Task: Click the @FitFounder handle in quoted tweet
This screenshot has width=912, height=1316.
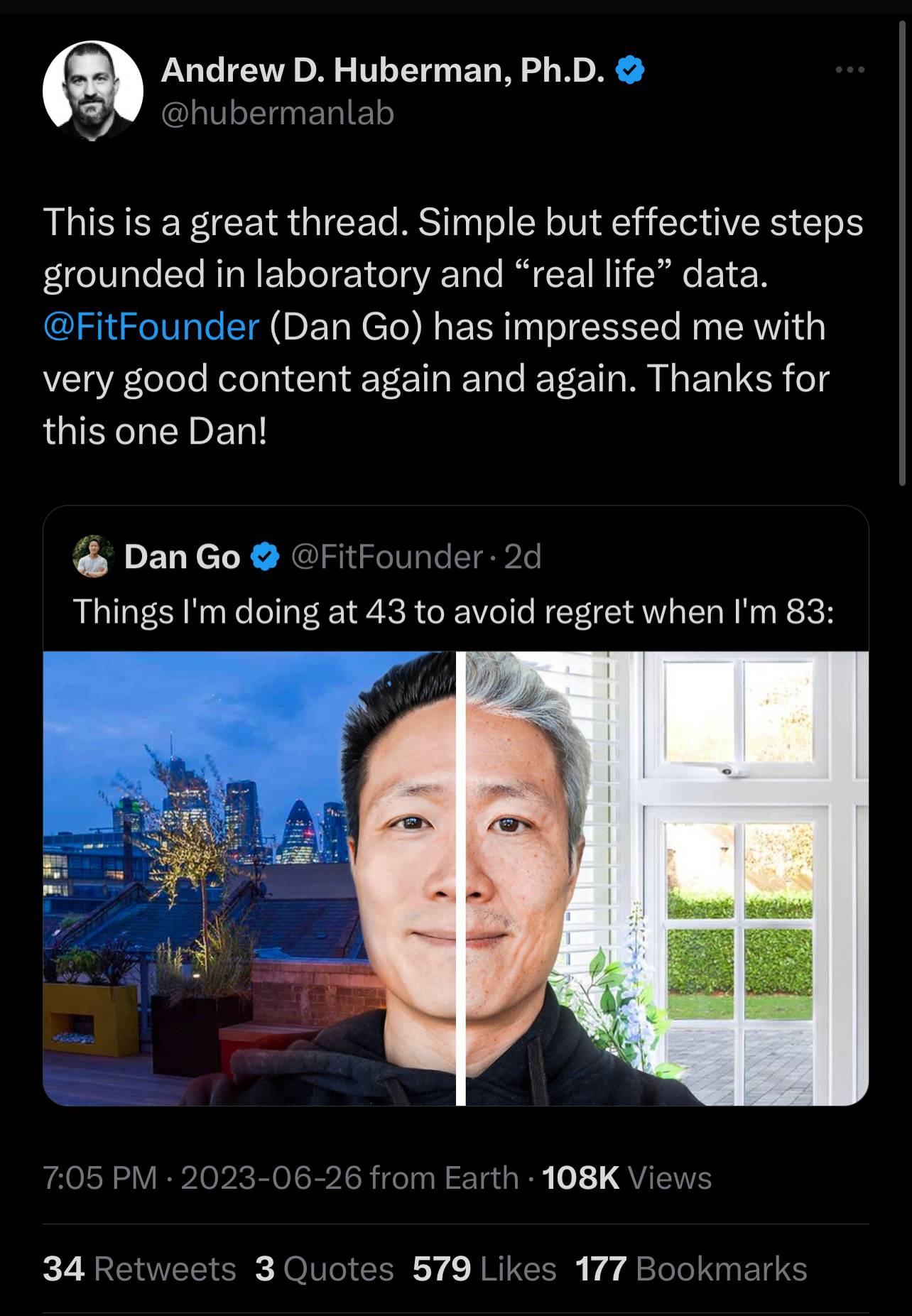Action: (x=388, y=557)
